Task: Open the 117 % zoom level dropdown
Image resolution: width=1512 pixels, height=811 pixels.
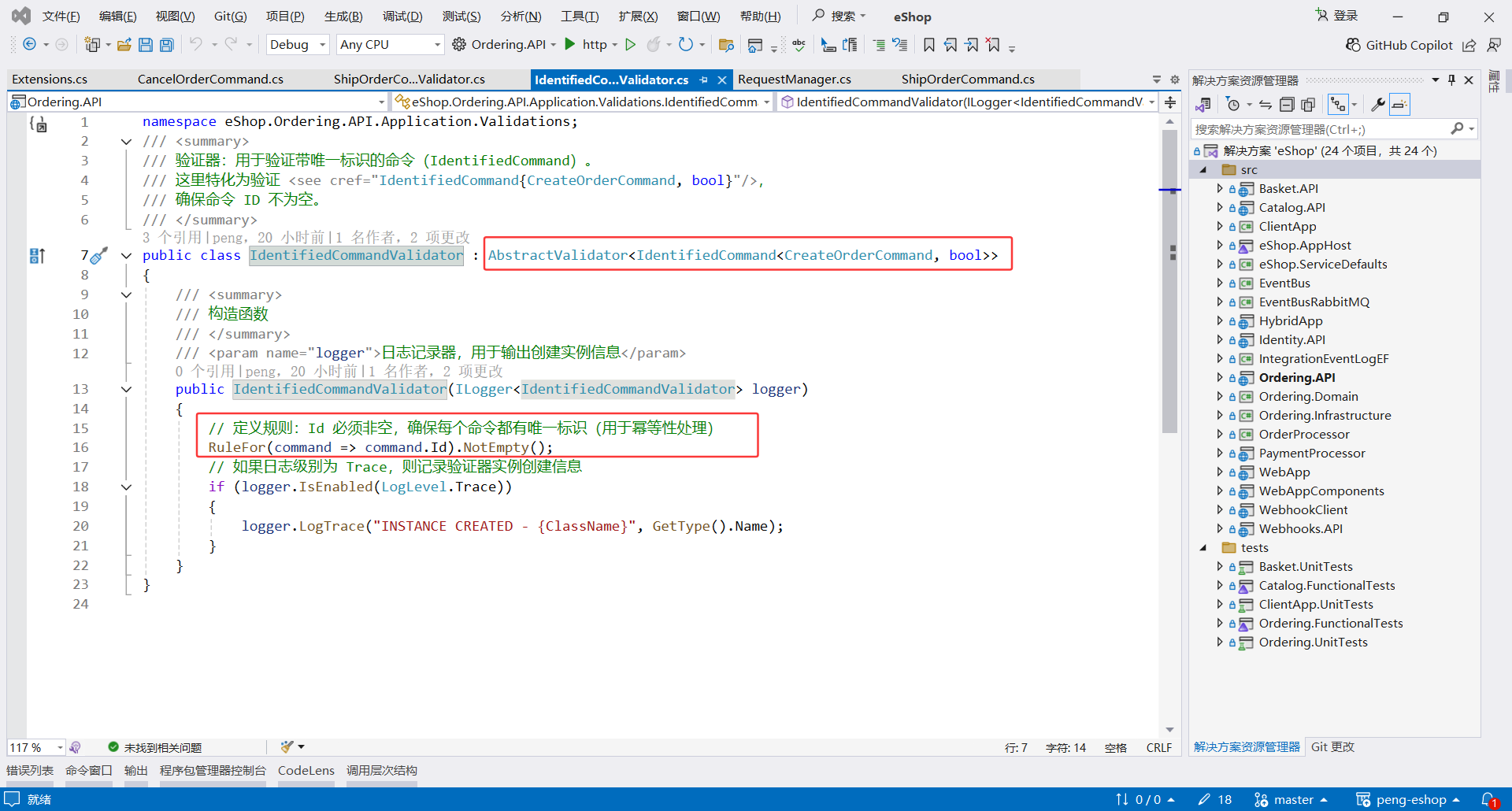Action: coord(36,747)
